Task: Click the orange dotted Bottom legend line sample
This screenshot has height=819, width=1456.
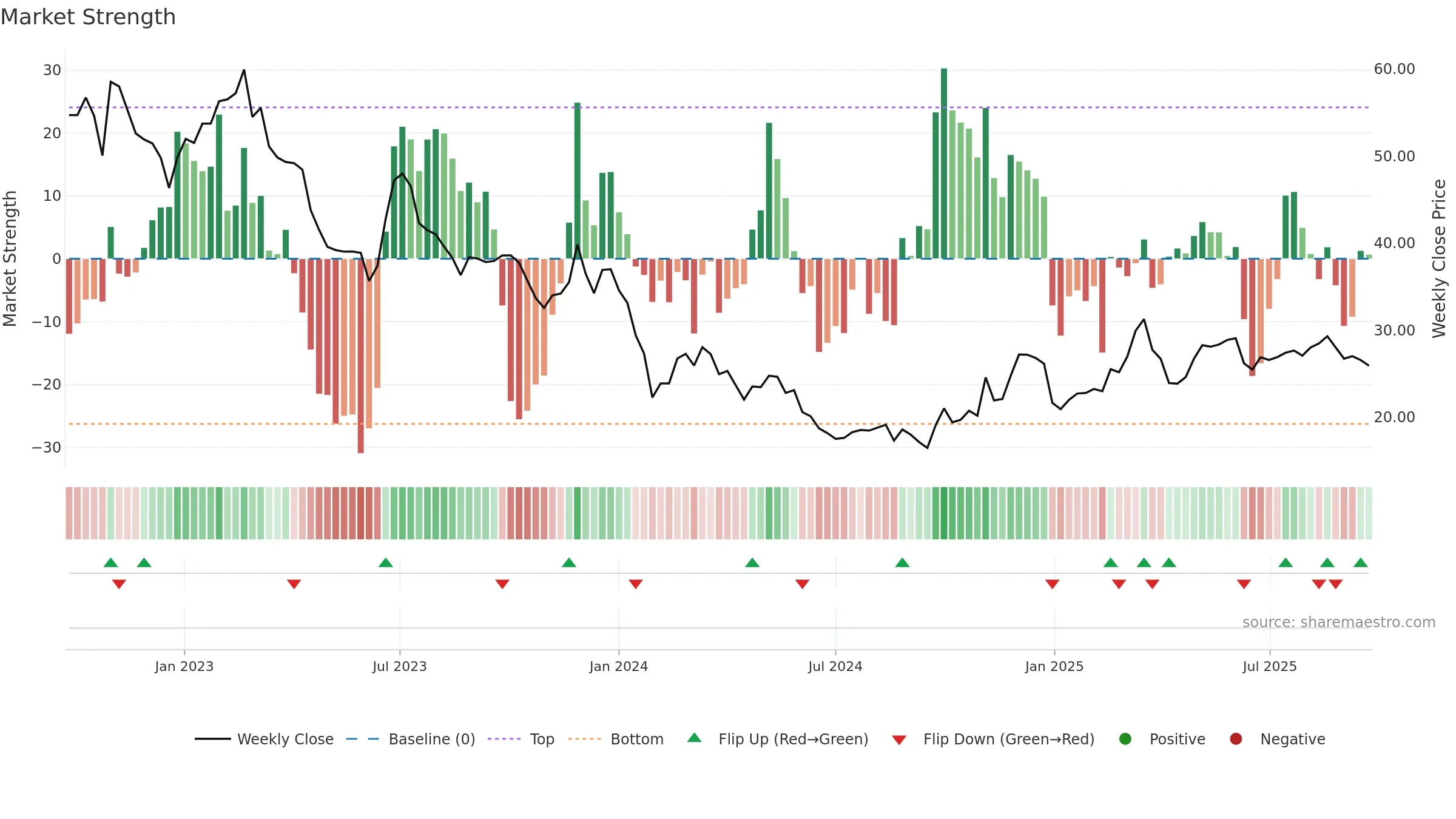Action: (x=584, y=739)
